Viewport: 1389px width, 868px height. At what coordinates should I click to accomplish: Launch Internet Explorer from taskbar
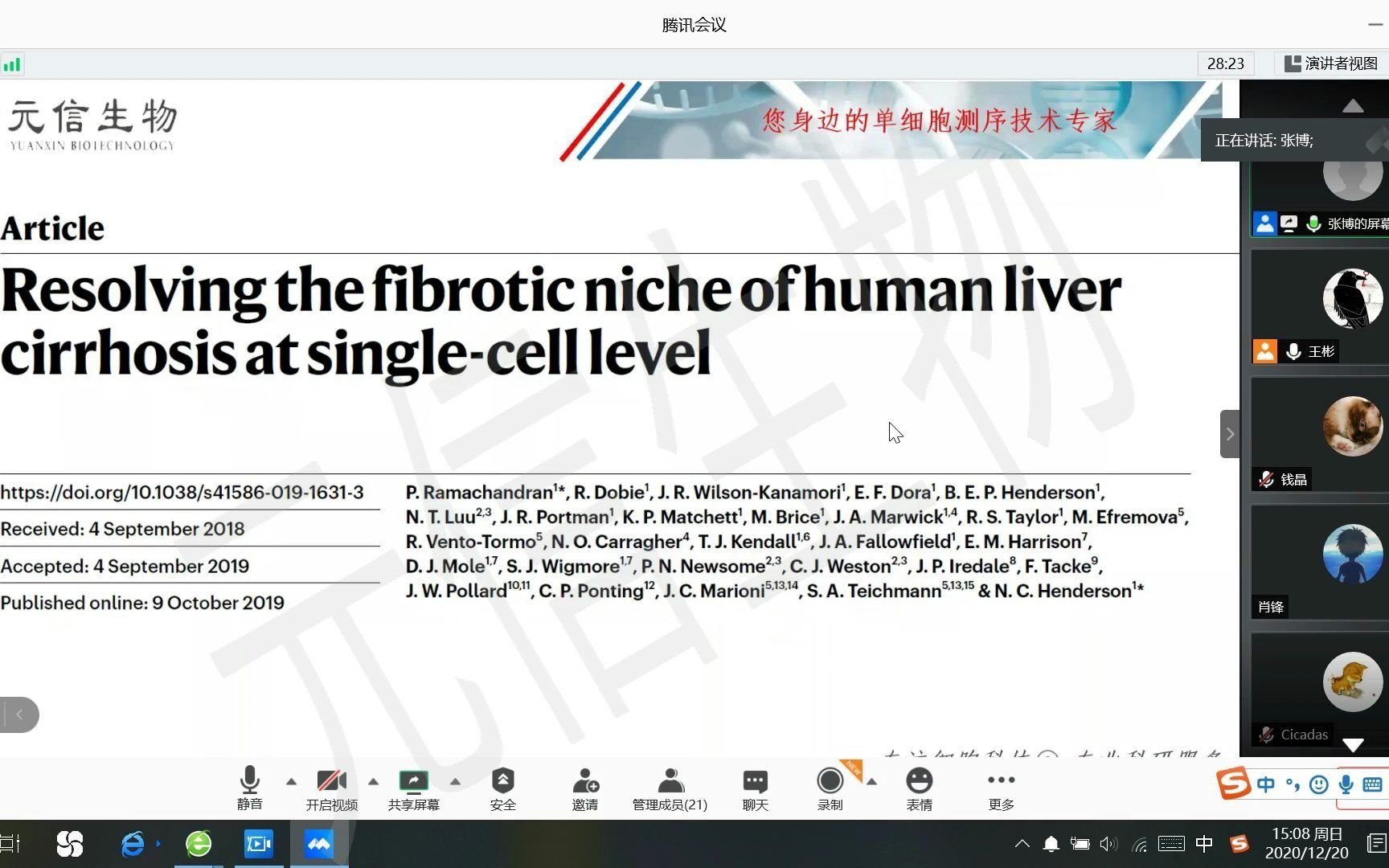tap(133, 844)
